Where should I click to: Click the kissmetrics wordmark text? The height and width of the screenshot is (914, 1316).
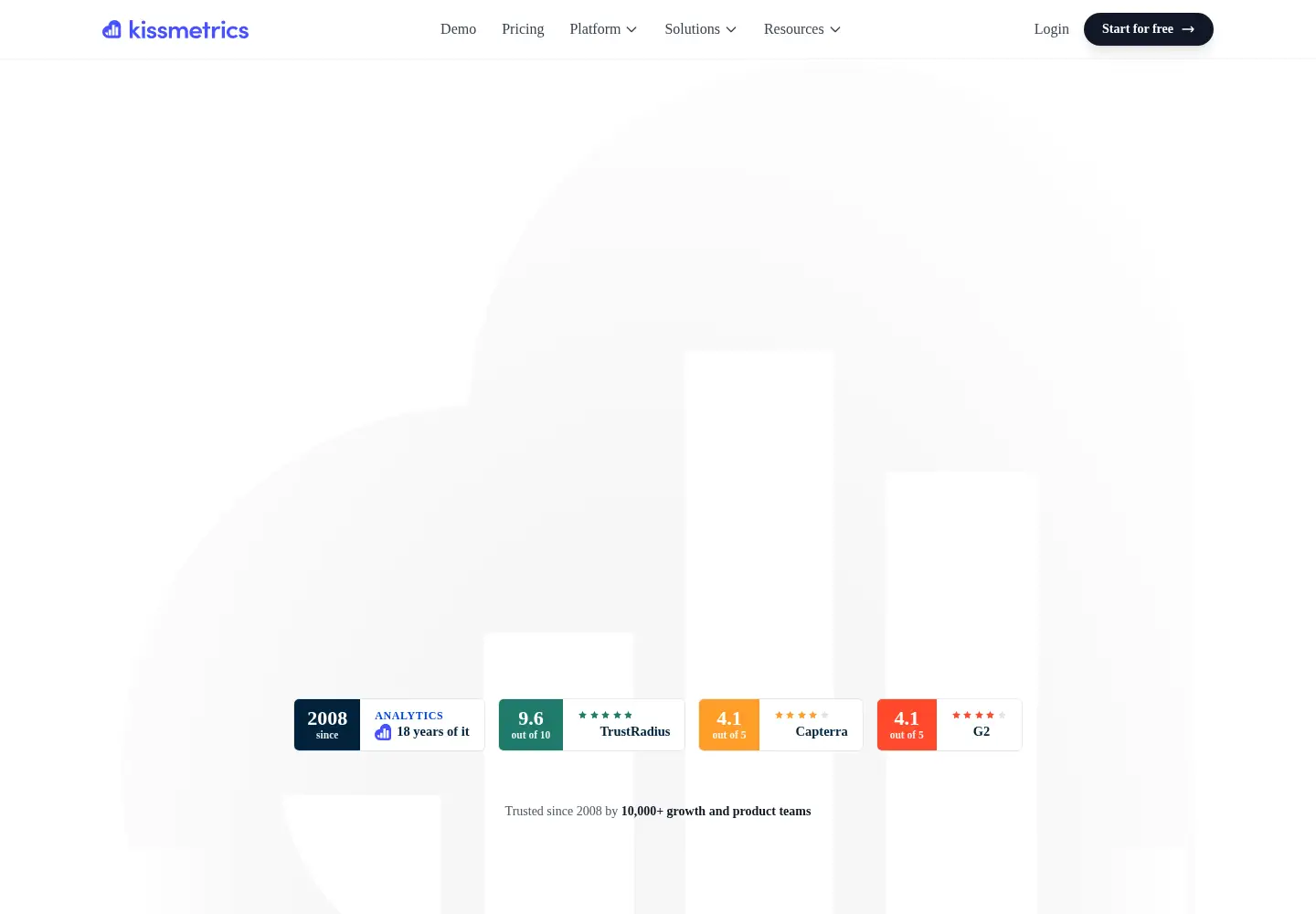tap(188, 30)
